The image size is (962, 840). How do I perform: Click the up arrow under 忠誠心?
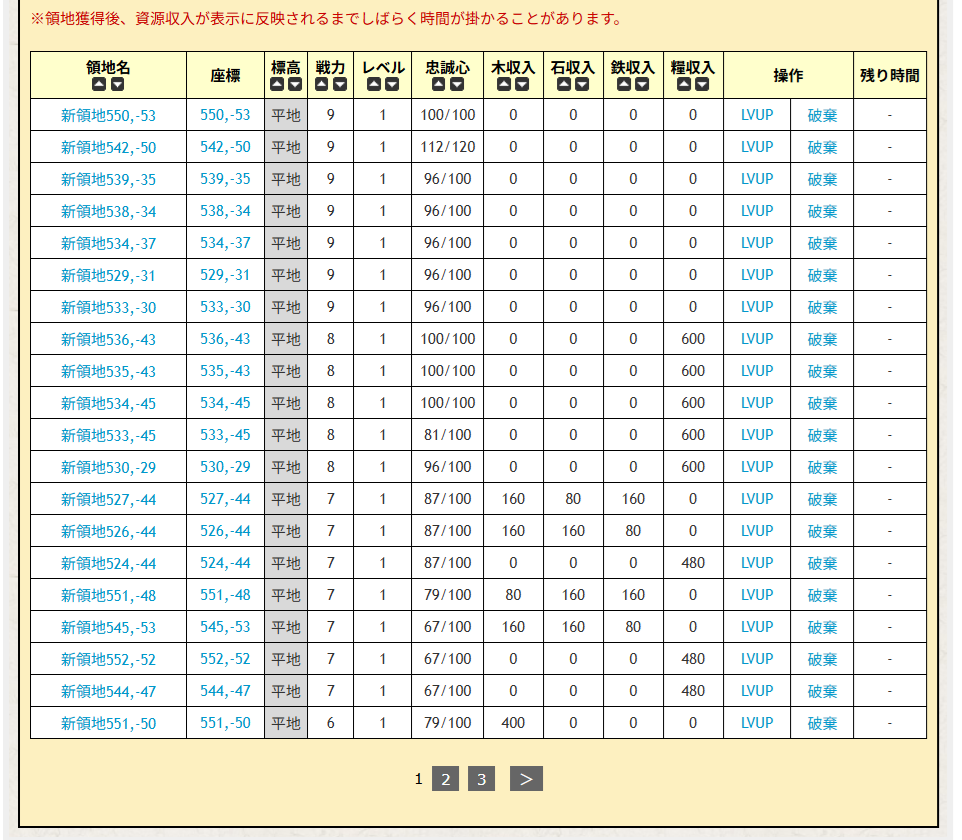[438, 85]
